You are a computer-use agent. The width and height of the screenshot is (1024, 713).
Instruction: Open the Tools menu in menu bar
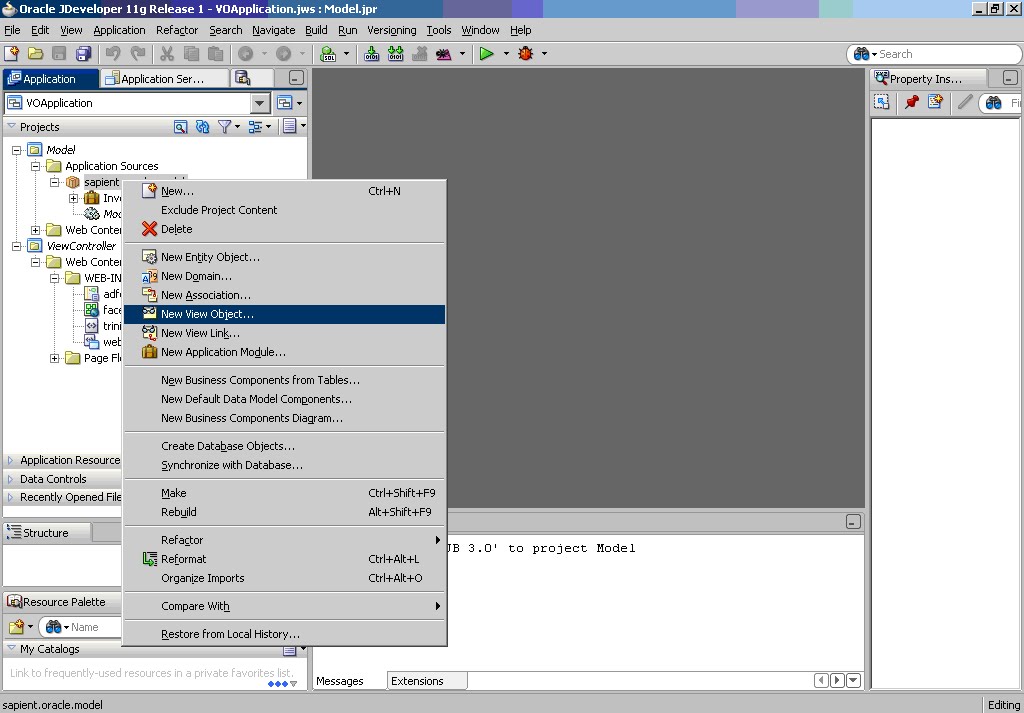pos(439,30)
